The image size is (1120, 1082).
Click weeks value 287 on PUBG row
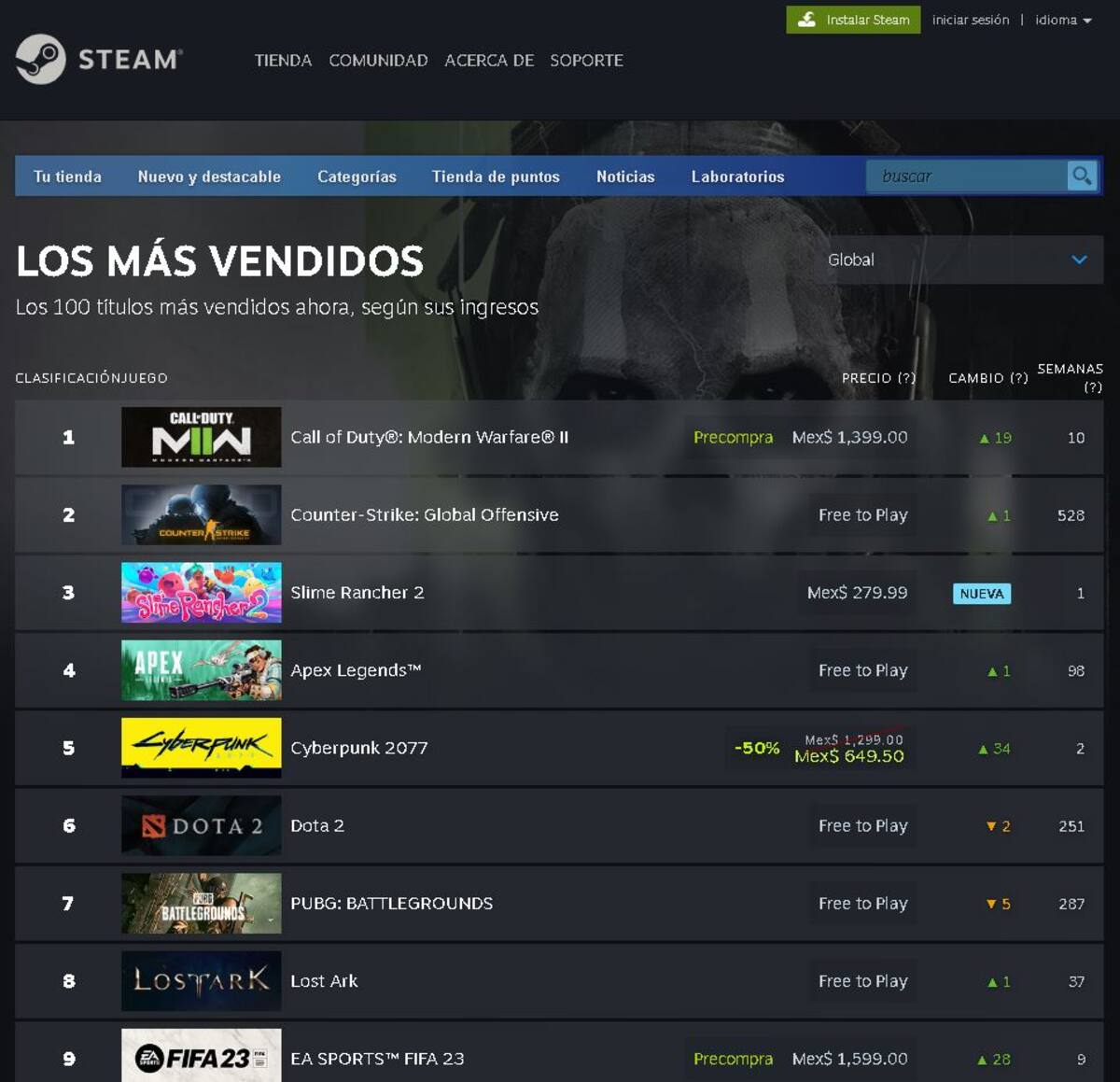click(1071, 904)
